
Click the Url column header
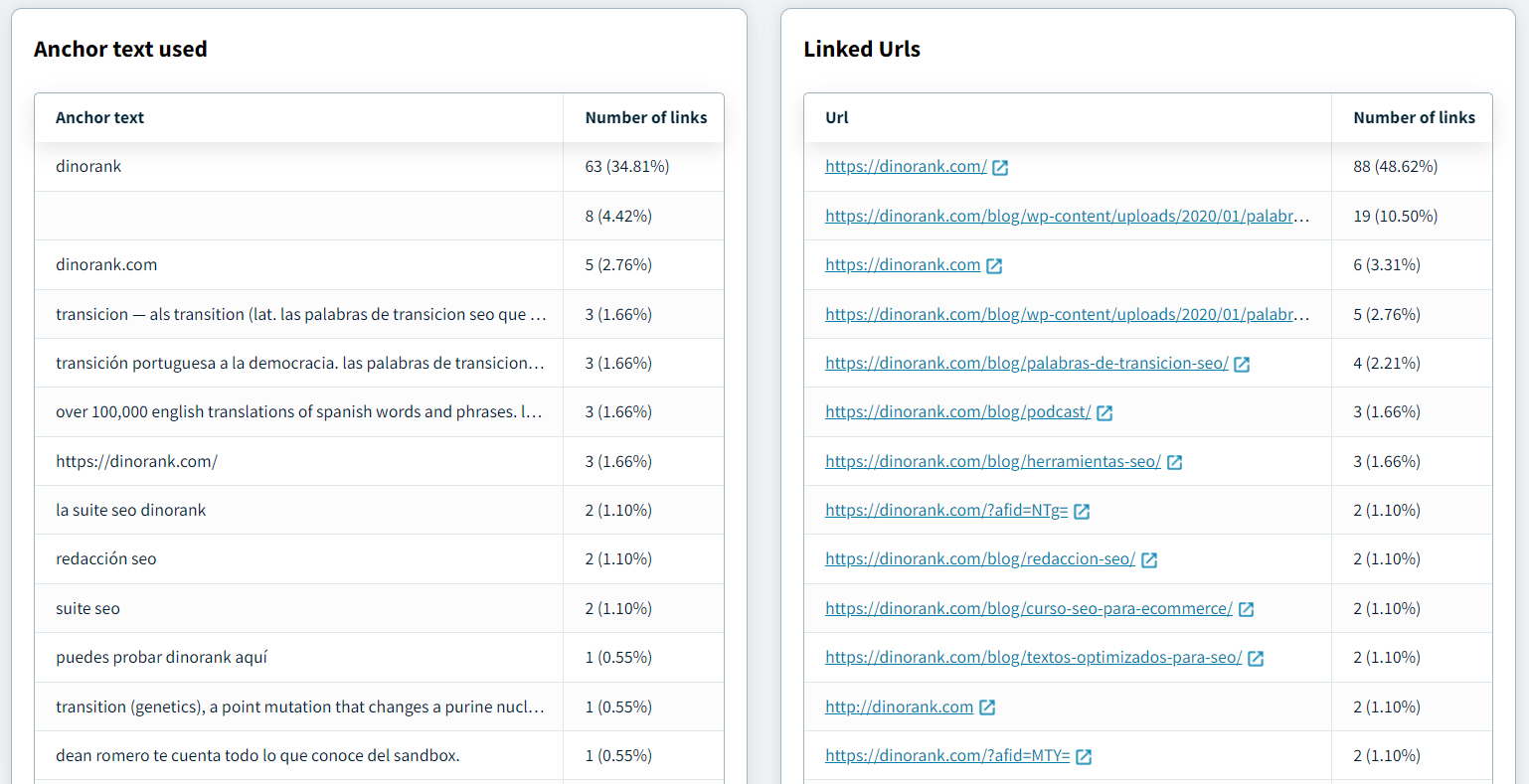click(836, 117)
